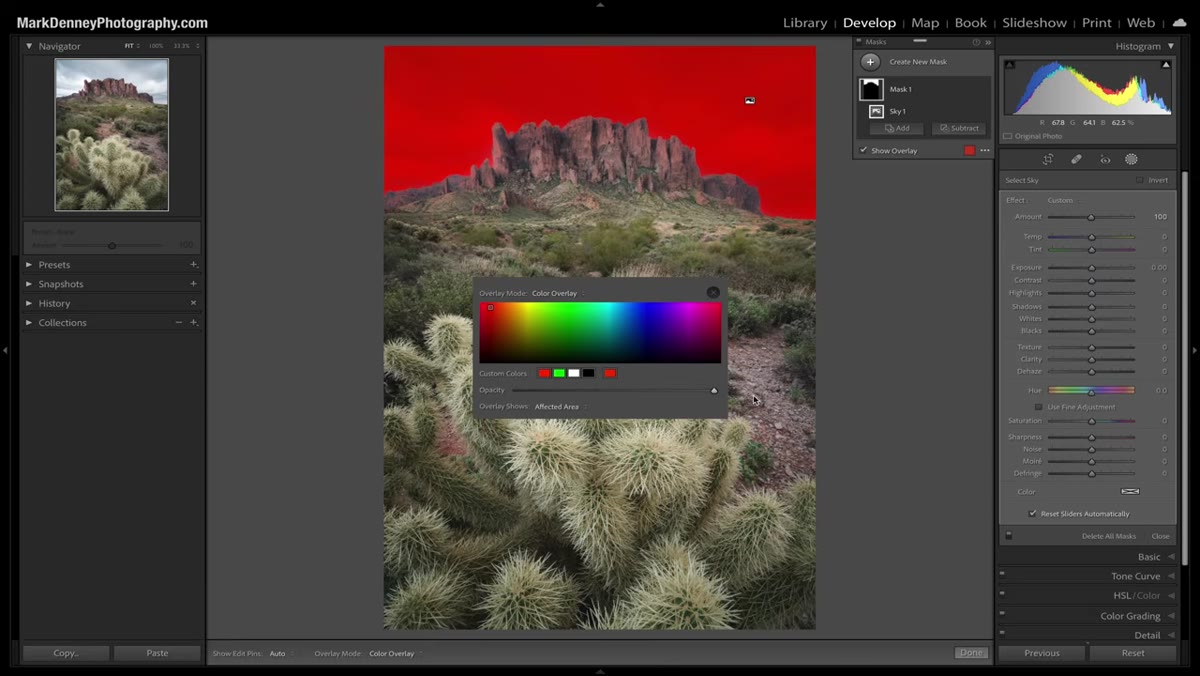Add a new preset with plus icon
Image resolution: width=1200 pixels, height=676 pixels.
click(x=193, y=265)
